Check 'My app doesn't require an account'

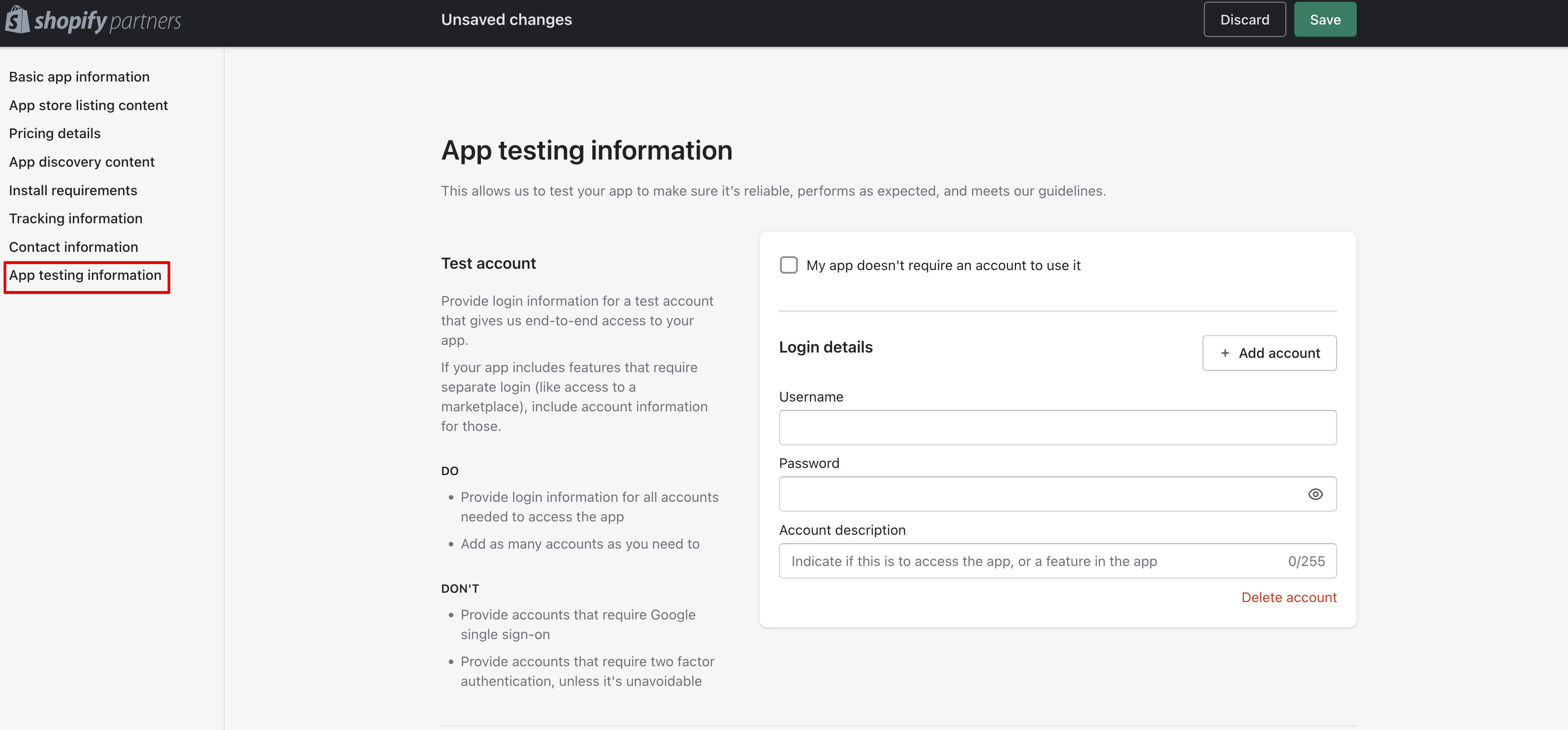pyautogui.click(x=788, y=265)
